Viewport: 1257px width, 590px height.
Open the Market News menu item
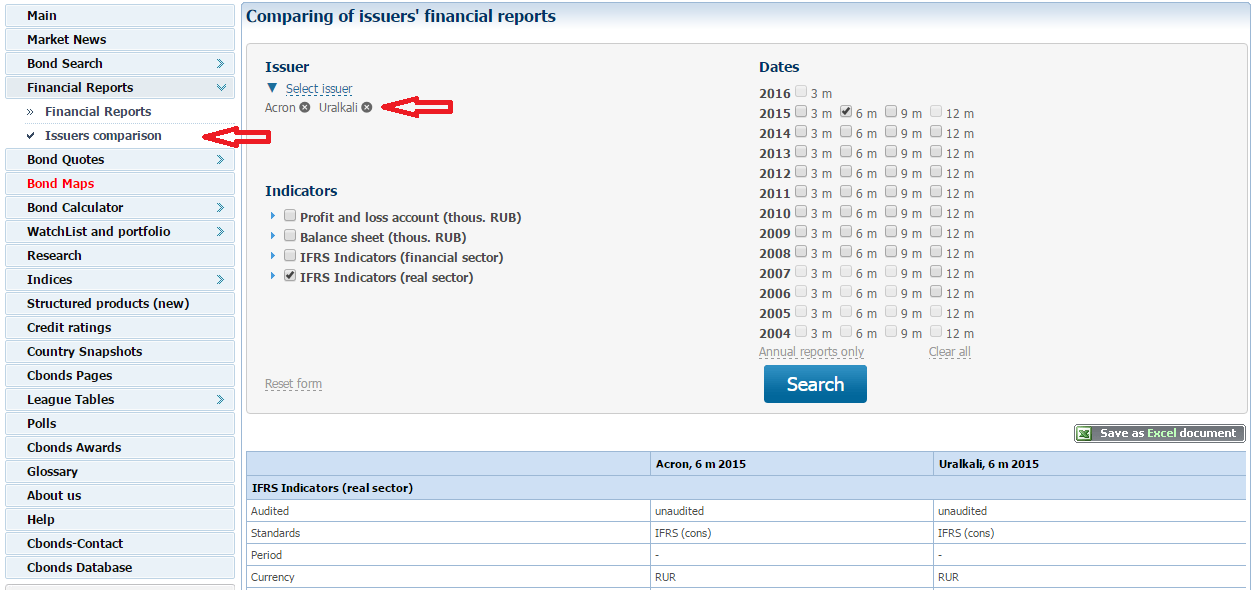coord(66,40)
